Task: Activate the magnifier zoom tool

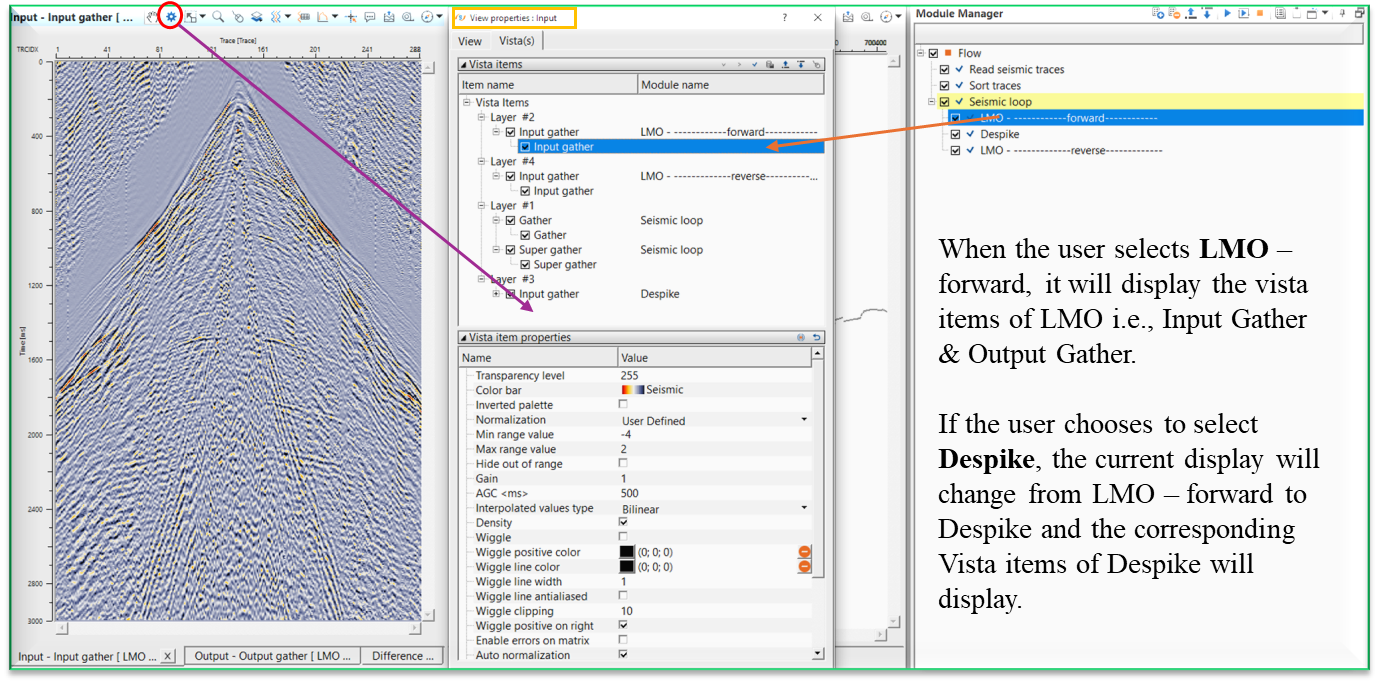Action: tap(218, 17)
